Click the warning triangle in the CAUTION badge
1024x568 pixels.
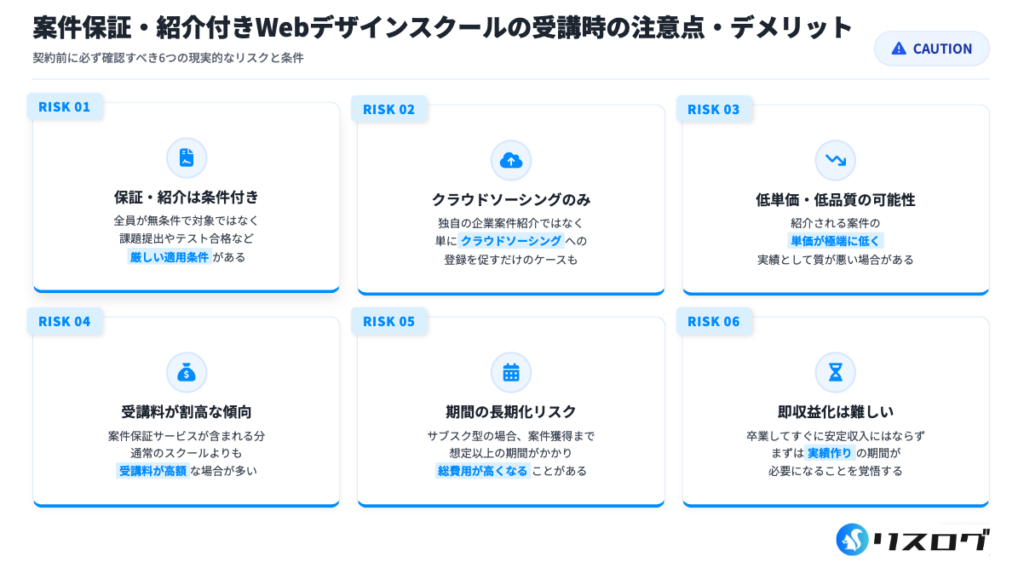click(898, 48)
